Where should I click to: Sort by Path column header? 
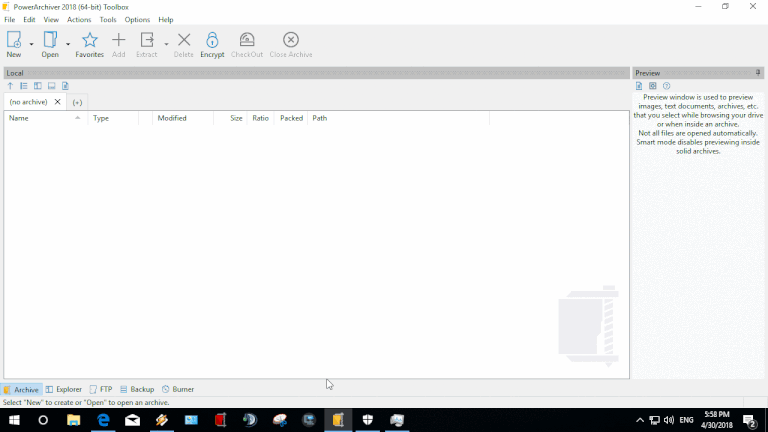point(398,118)
